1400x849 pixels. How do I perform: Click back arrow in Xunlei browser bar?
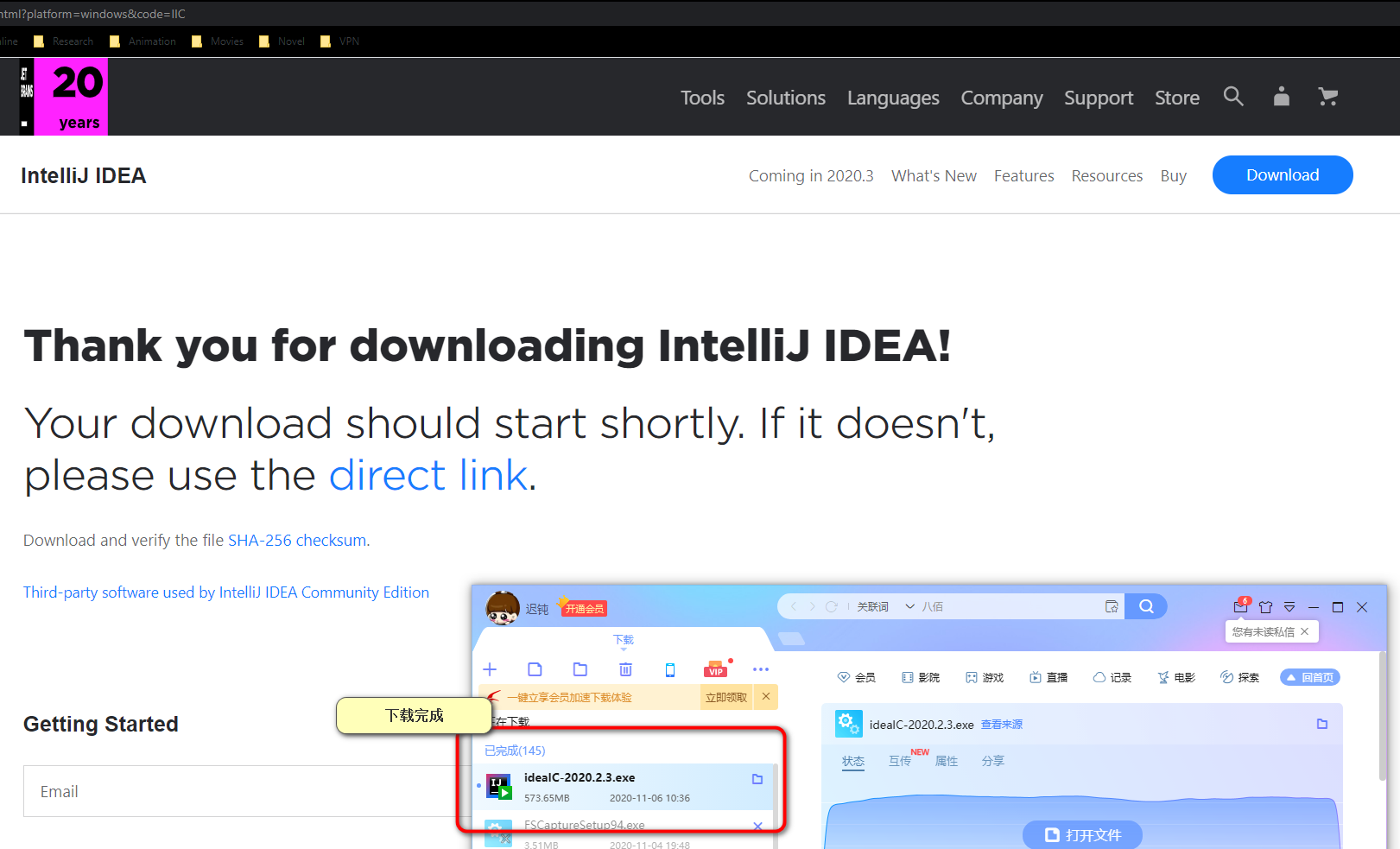[795, 606]
